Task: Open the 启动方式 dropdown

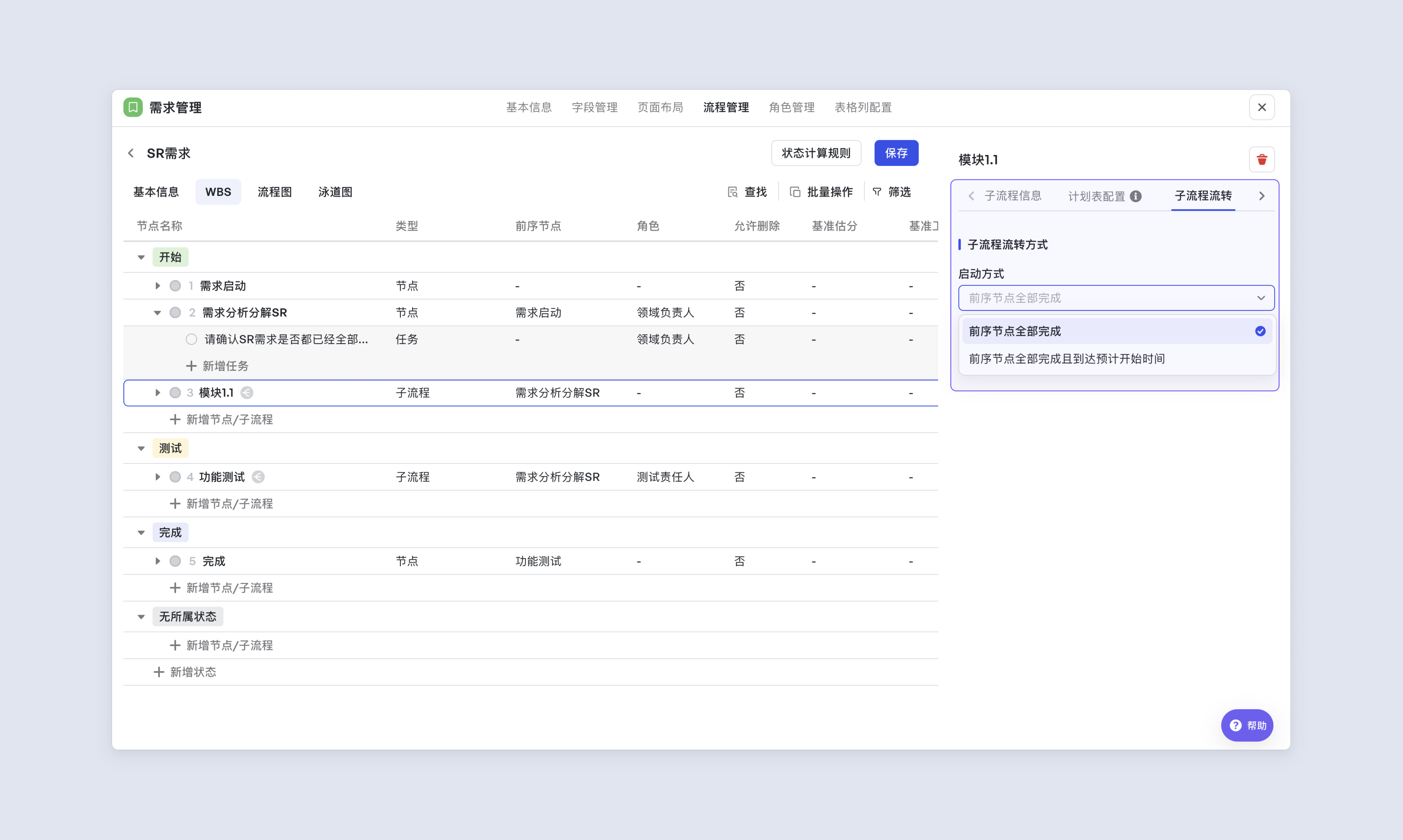Action: 1116,298
